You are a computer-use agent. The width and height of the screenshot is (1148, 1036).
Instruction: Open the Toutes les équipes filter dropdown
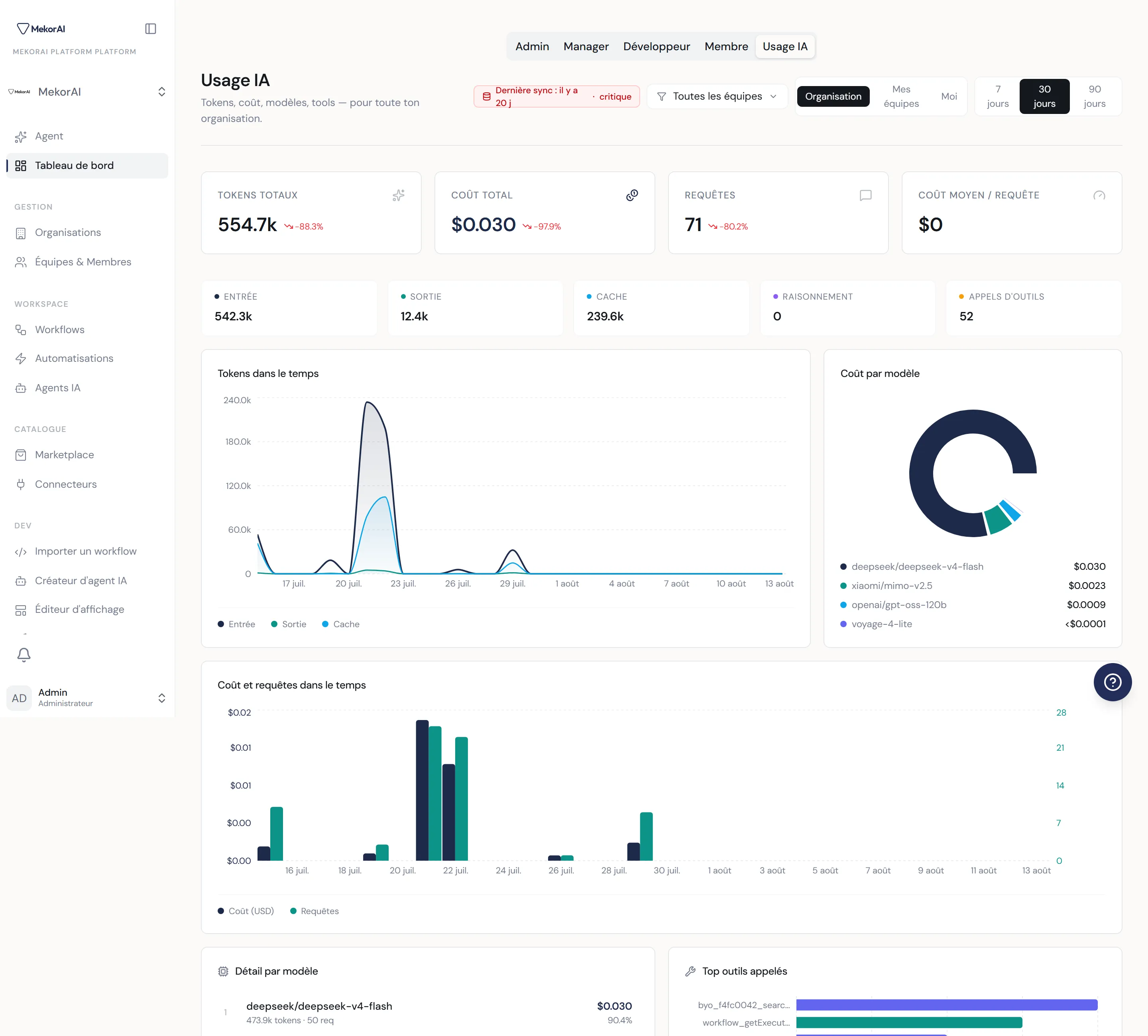point(717,97)
